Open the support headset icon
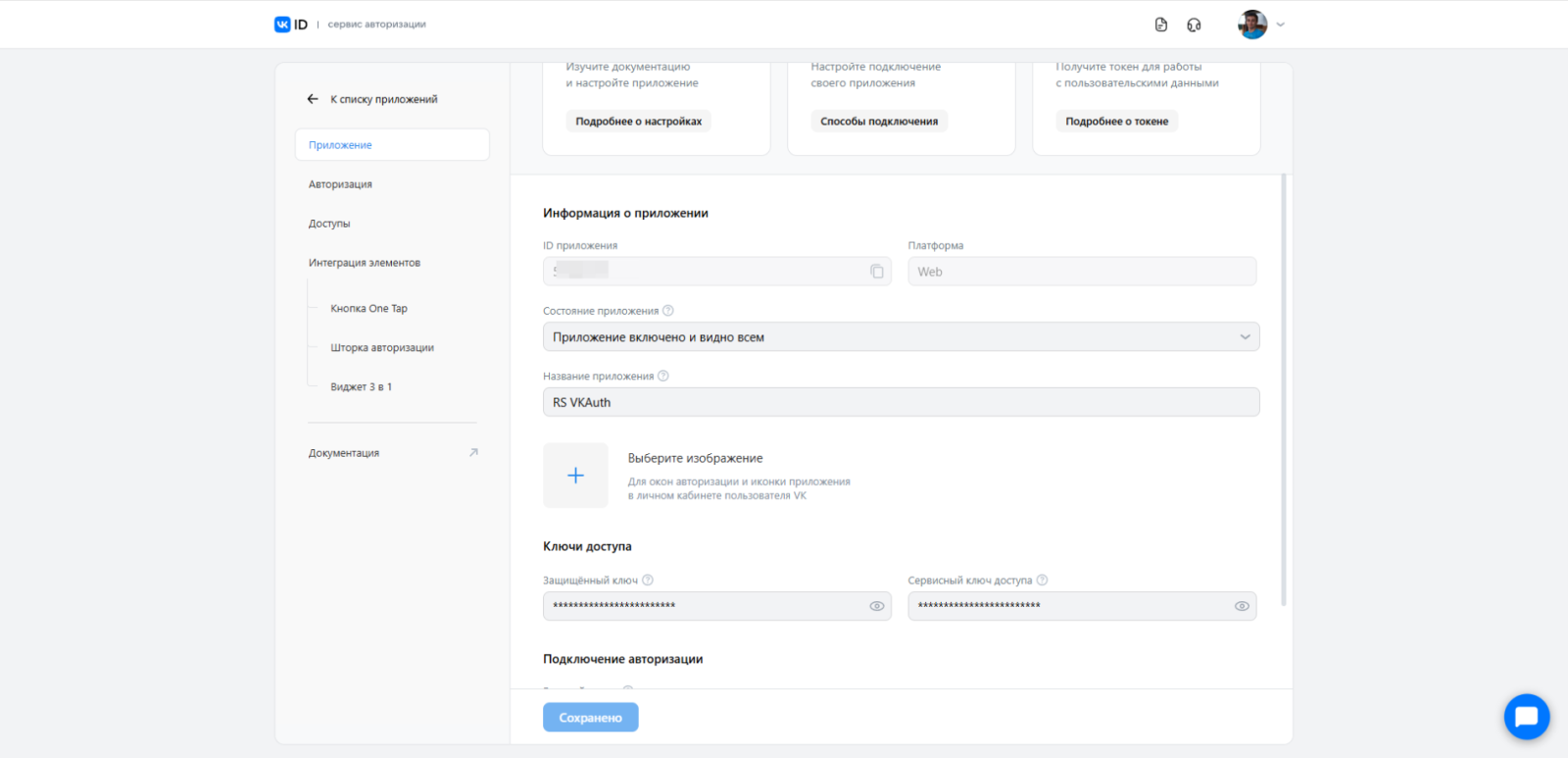This screenshot has width=1568, height=758. pyautogui.click(x=1194, y=25)
